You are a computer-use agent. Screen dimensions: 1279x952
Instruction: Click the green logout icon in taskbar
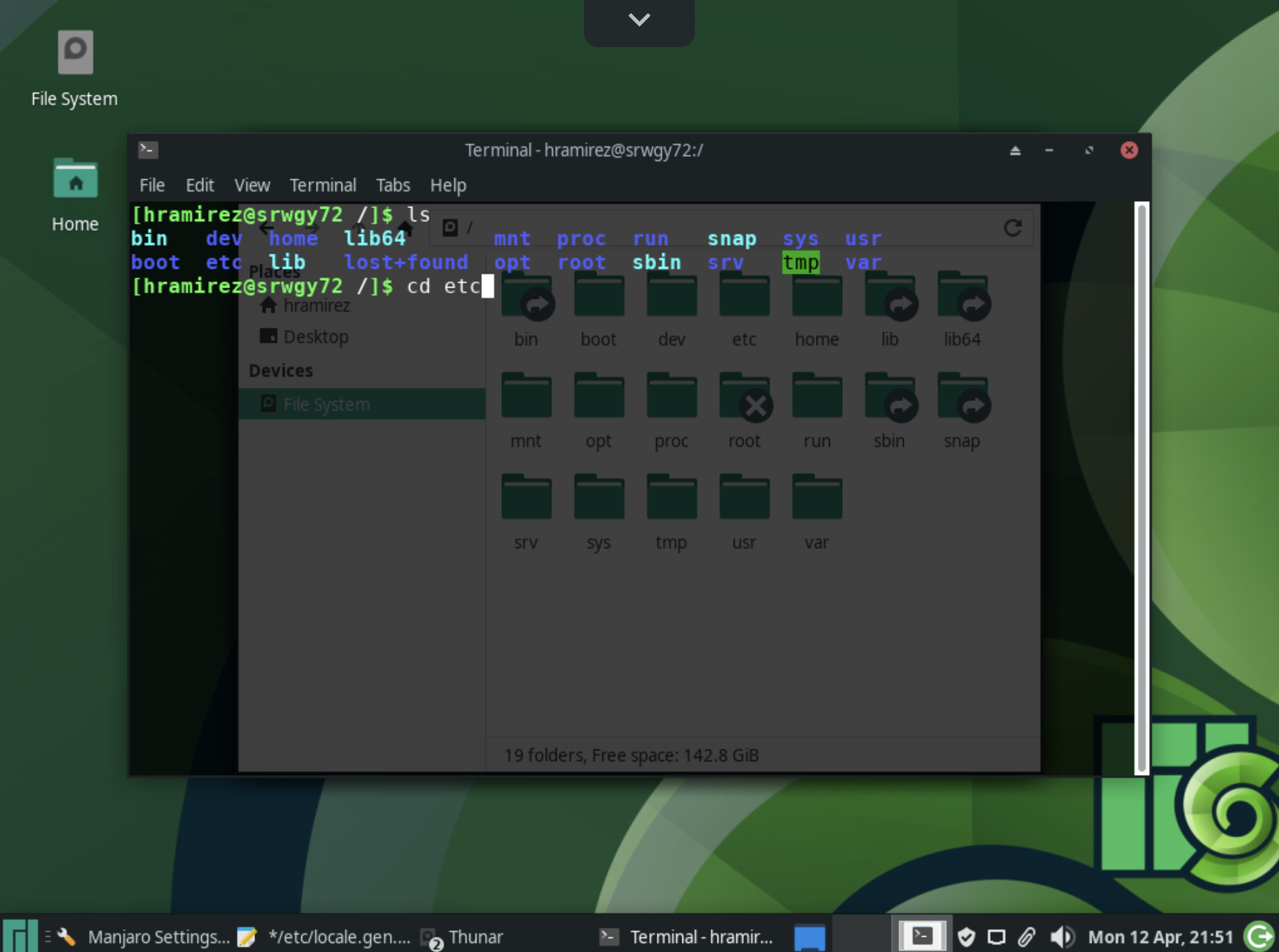(1260, 936)
